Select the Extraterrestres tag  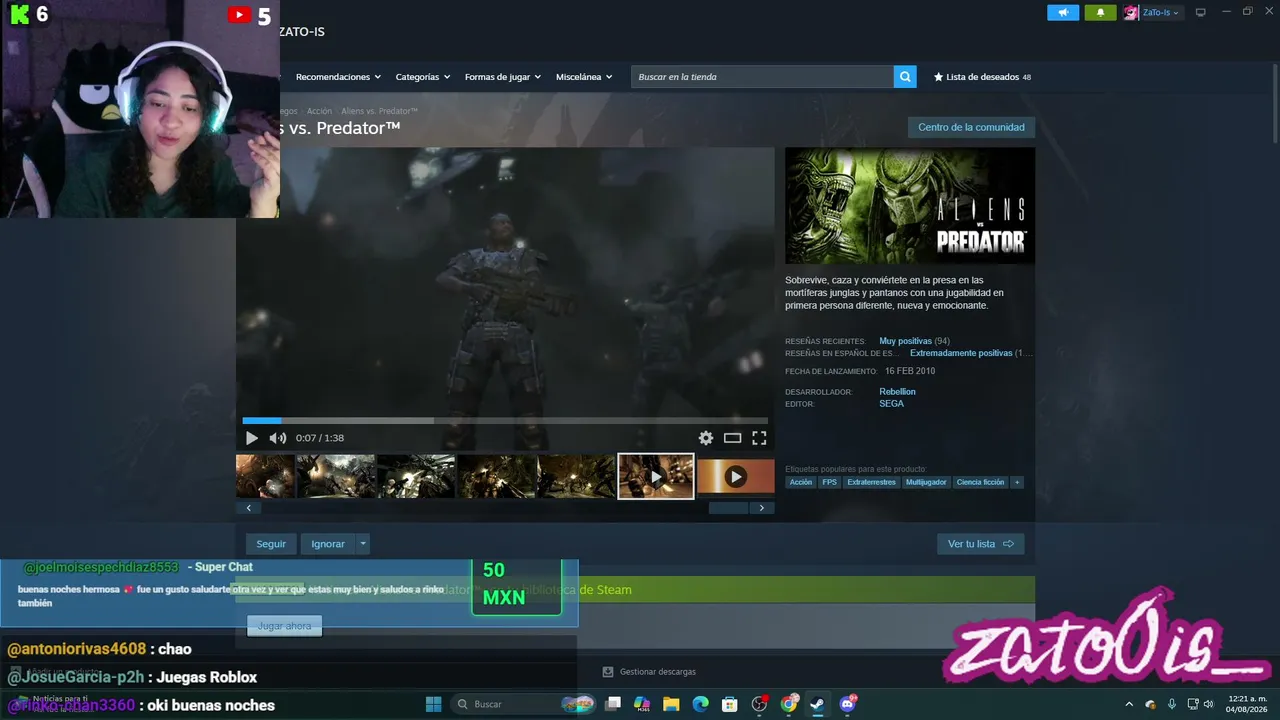[x=872, y=482]
